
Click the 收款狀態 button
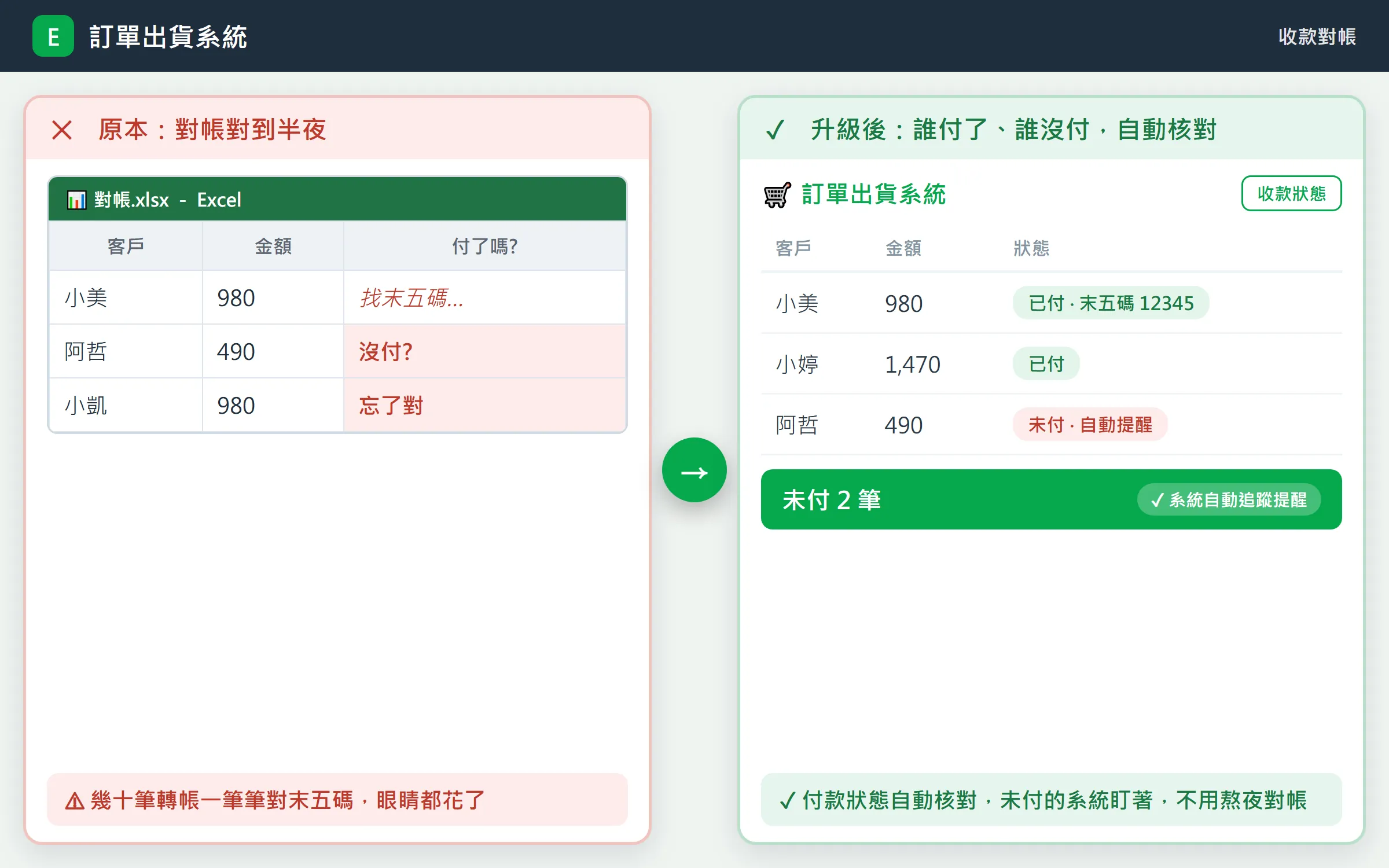tap(1291, 193)
